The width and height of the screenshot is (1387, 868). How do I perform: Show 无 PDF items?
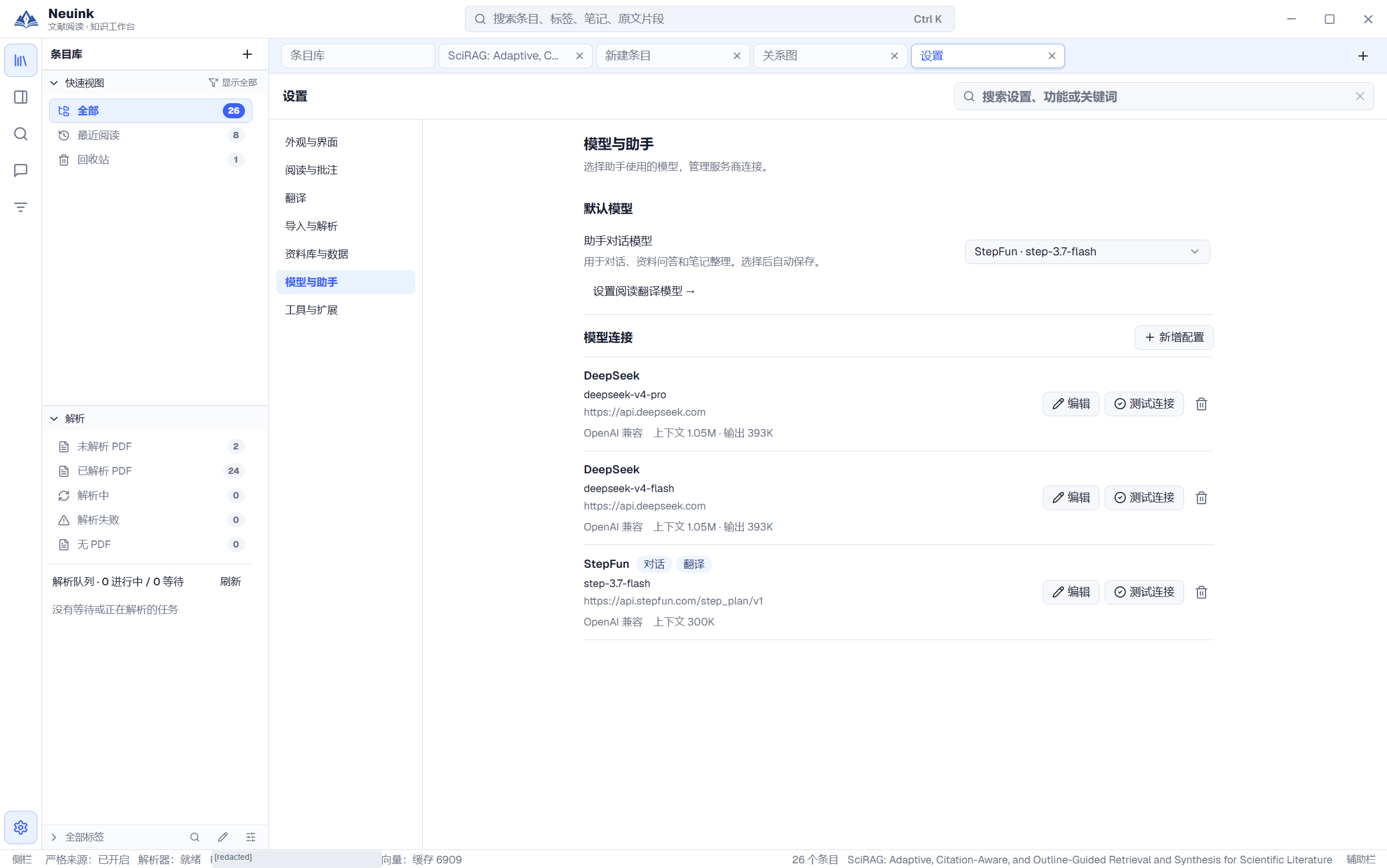[x=150, y=544]
